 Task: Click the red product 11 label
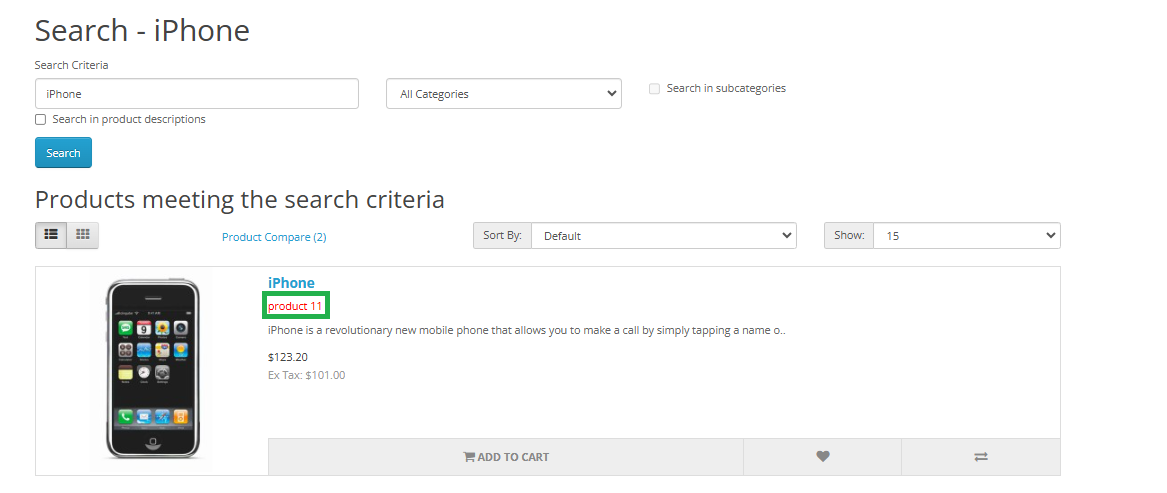point(295,305)
